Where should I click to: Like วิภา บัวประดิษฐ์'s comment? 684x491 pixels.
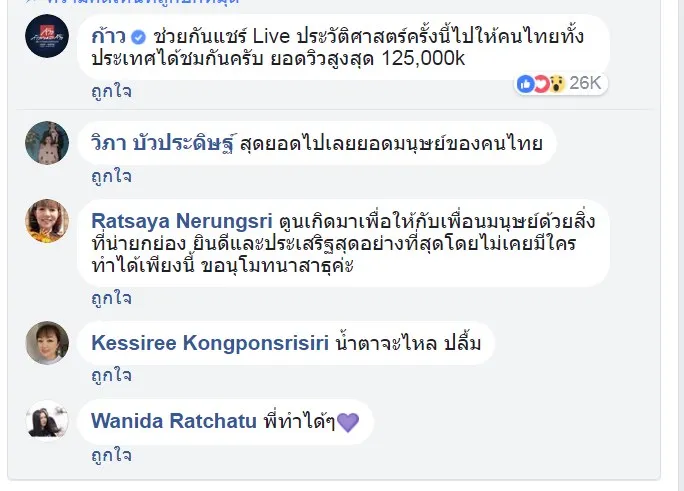point(111,177)
